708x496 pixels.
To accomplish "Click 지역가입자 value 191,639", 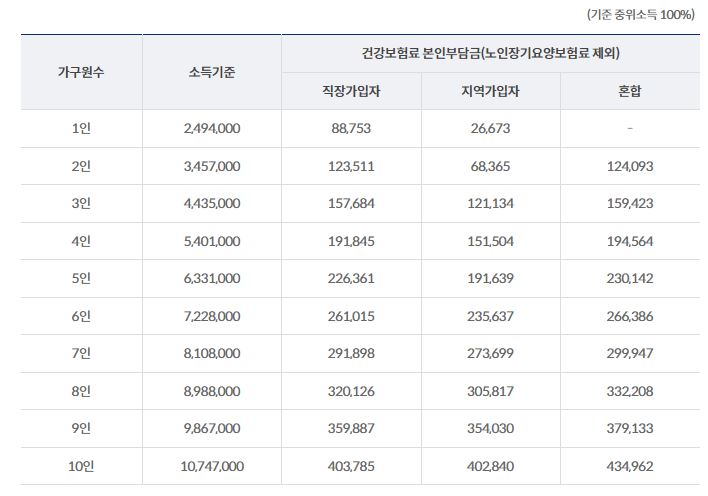I will 490,278.
